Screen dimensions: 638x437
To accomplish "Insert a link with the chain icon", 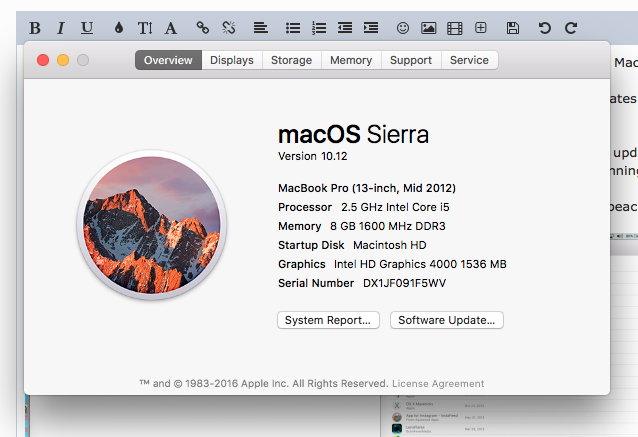I will tap(203, 28).
